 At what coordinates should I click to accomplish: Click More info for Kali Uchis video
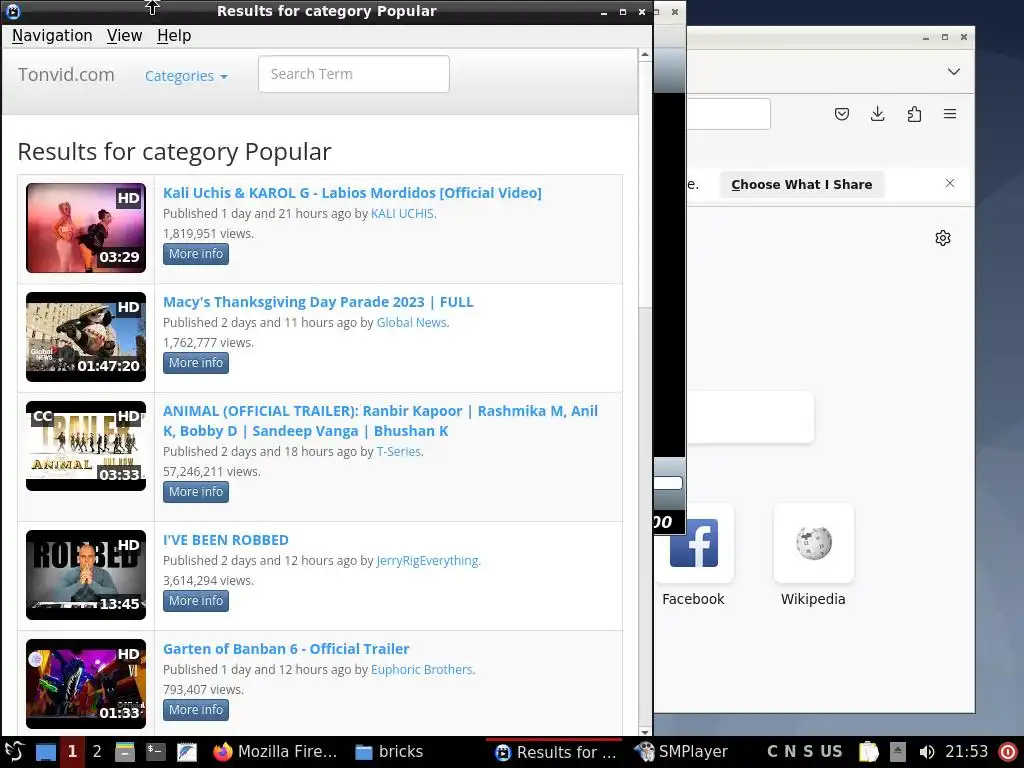196,254
